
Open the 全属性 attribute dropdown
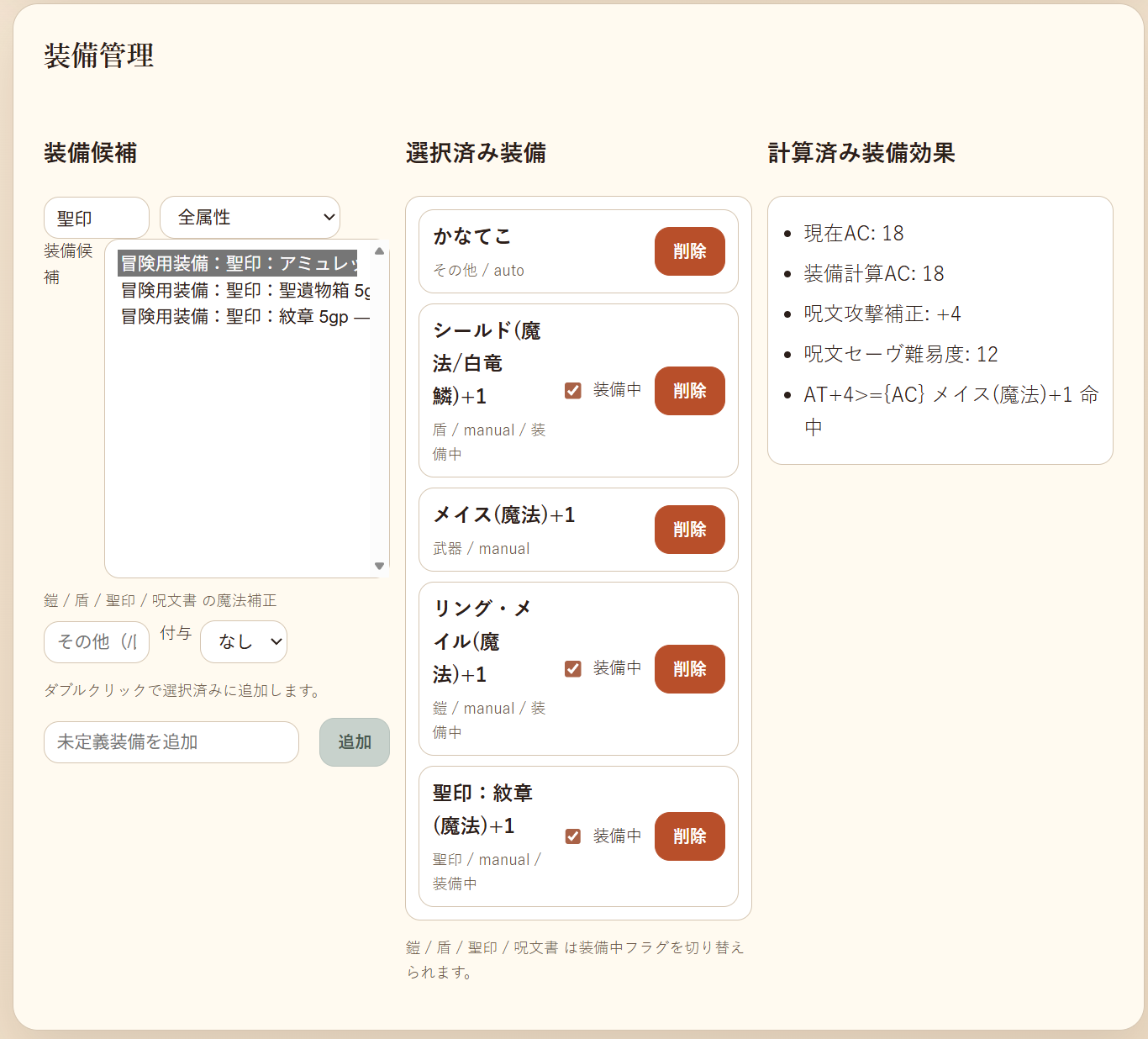click(250, 217)
